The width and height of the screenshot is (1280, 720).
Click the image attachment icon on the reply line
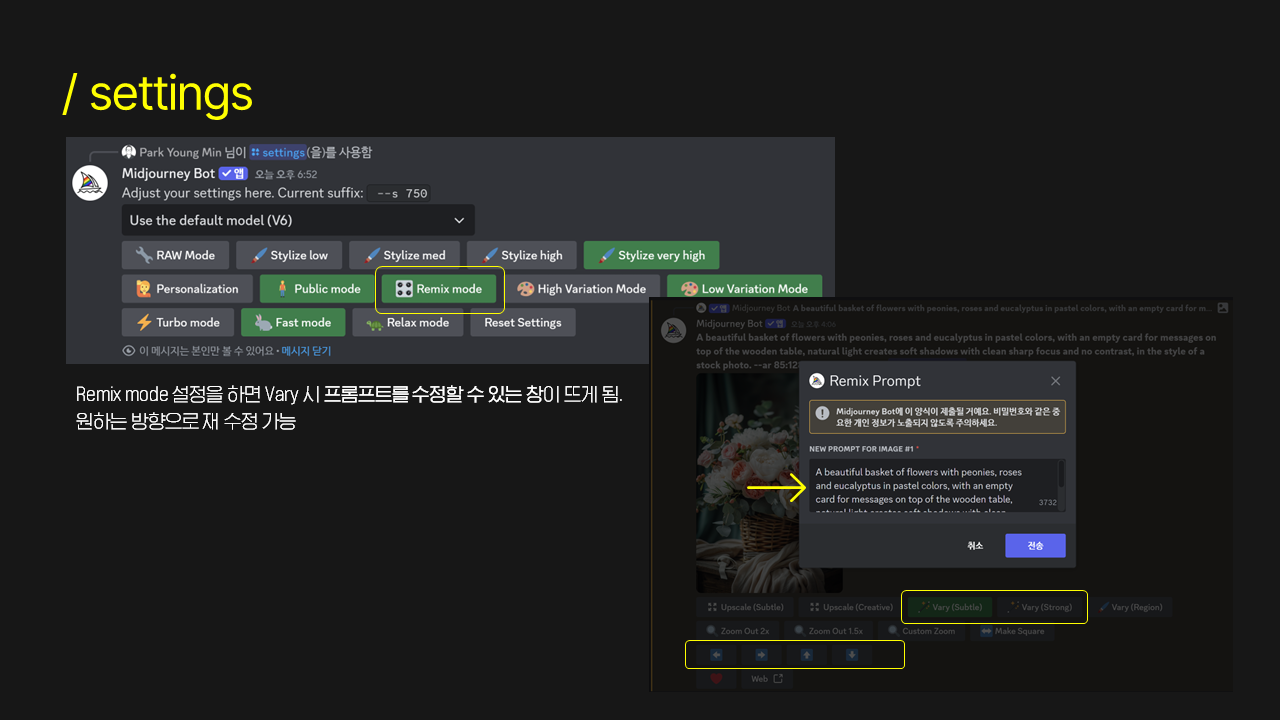click(x=1222, y=308)
